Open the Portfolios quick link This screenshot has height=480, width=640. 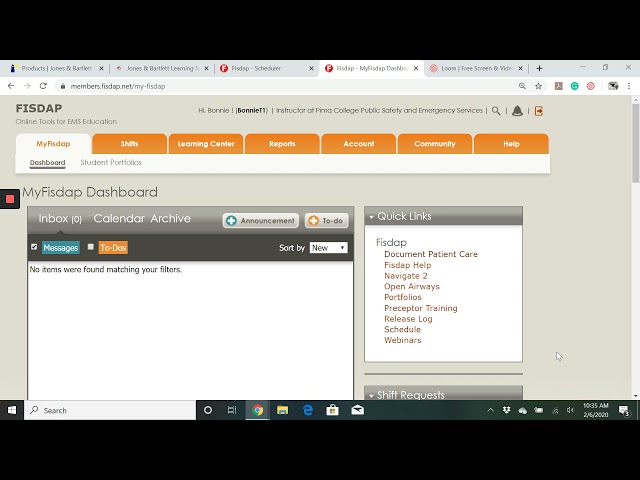[x=402, y=297]
